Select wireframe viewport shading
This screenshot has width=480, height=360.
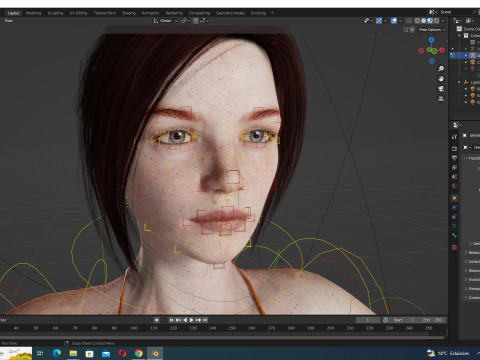417,21
